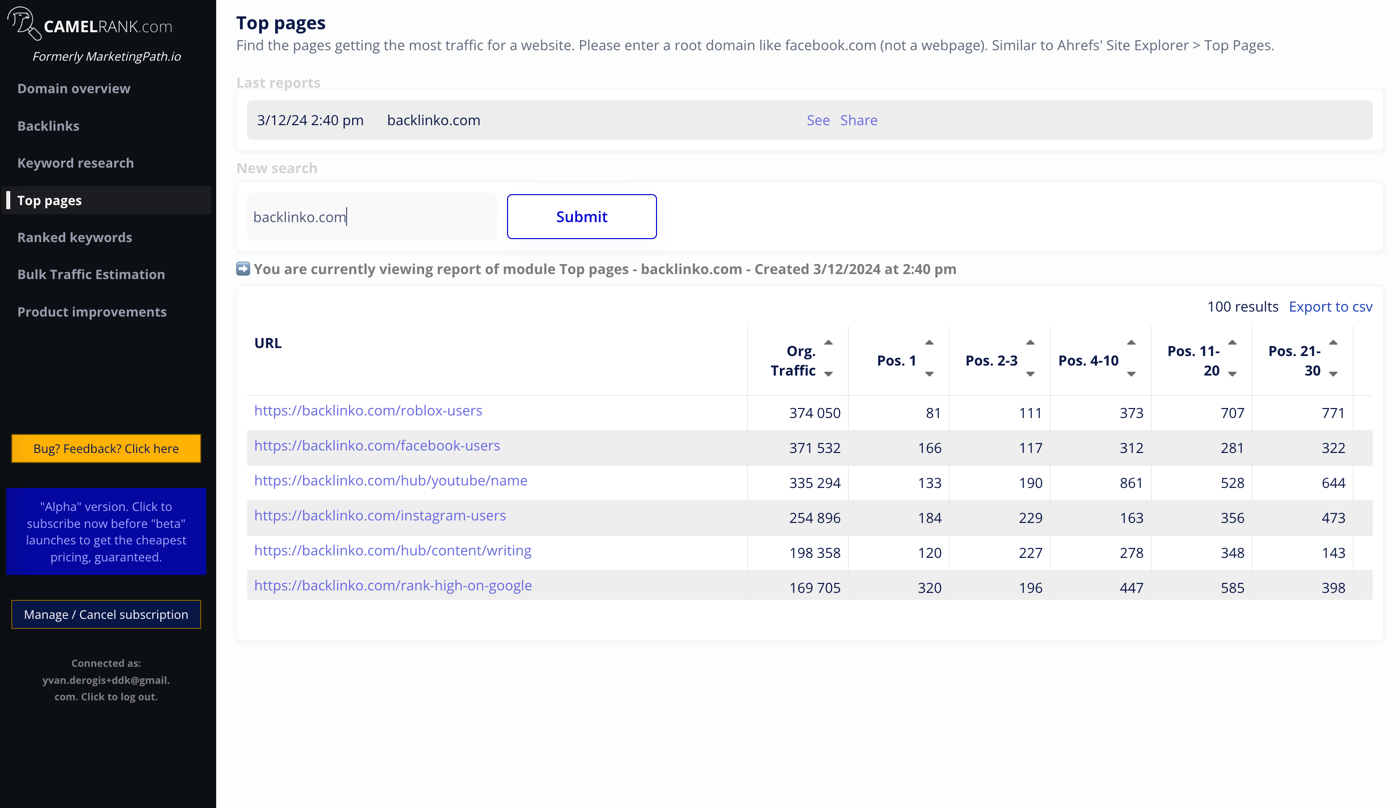This screenshot has height=808, width=1398.
Task: Open backlinko.com/facebook-users URL
Action: (377, 445)
